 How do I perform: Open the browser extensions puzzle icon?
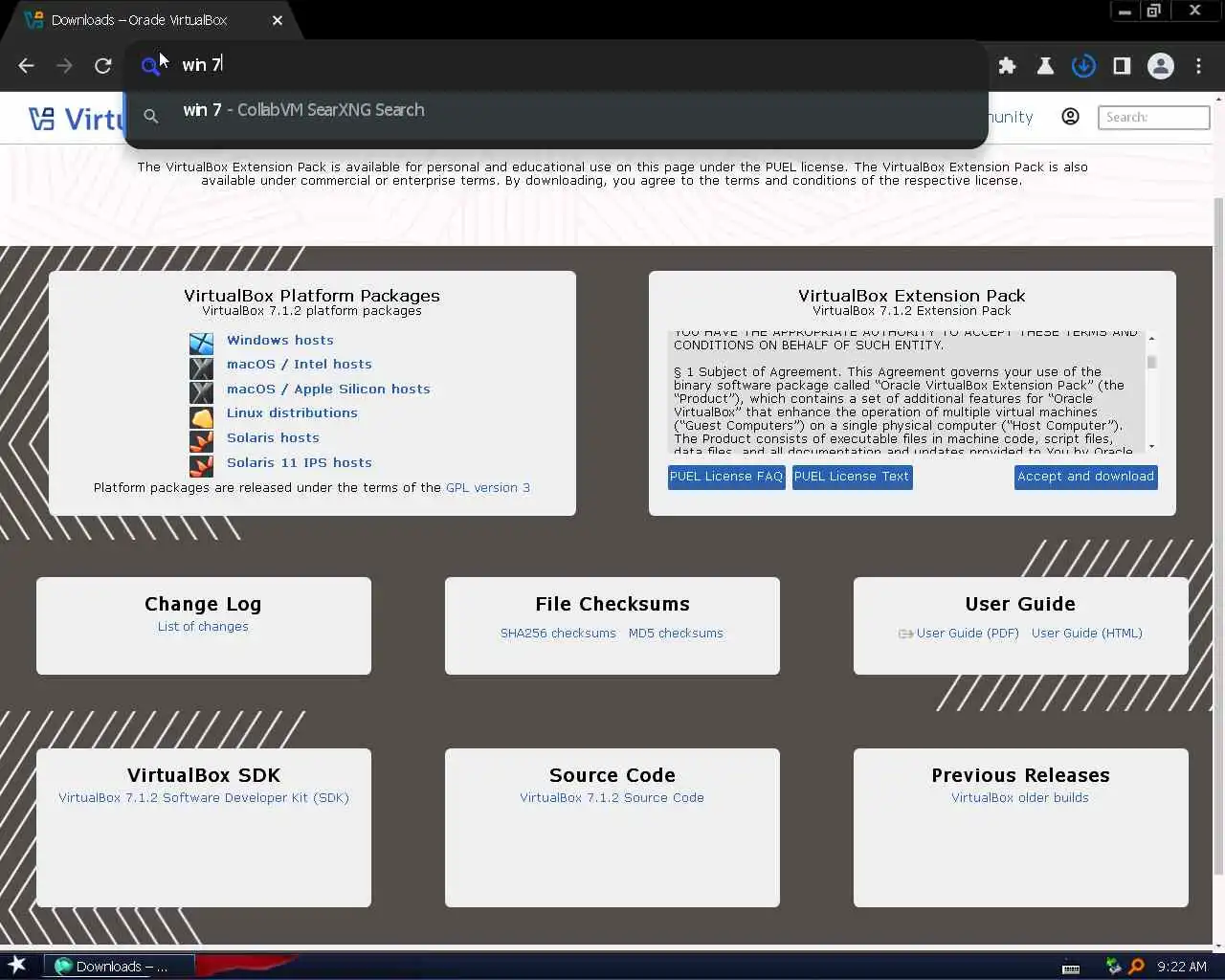coord(1007,66)
